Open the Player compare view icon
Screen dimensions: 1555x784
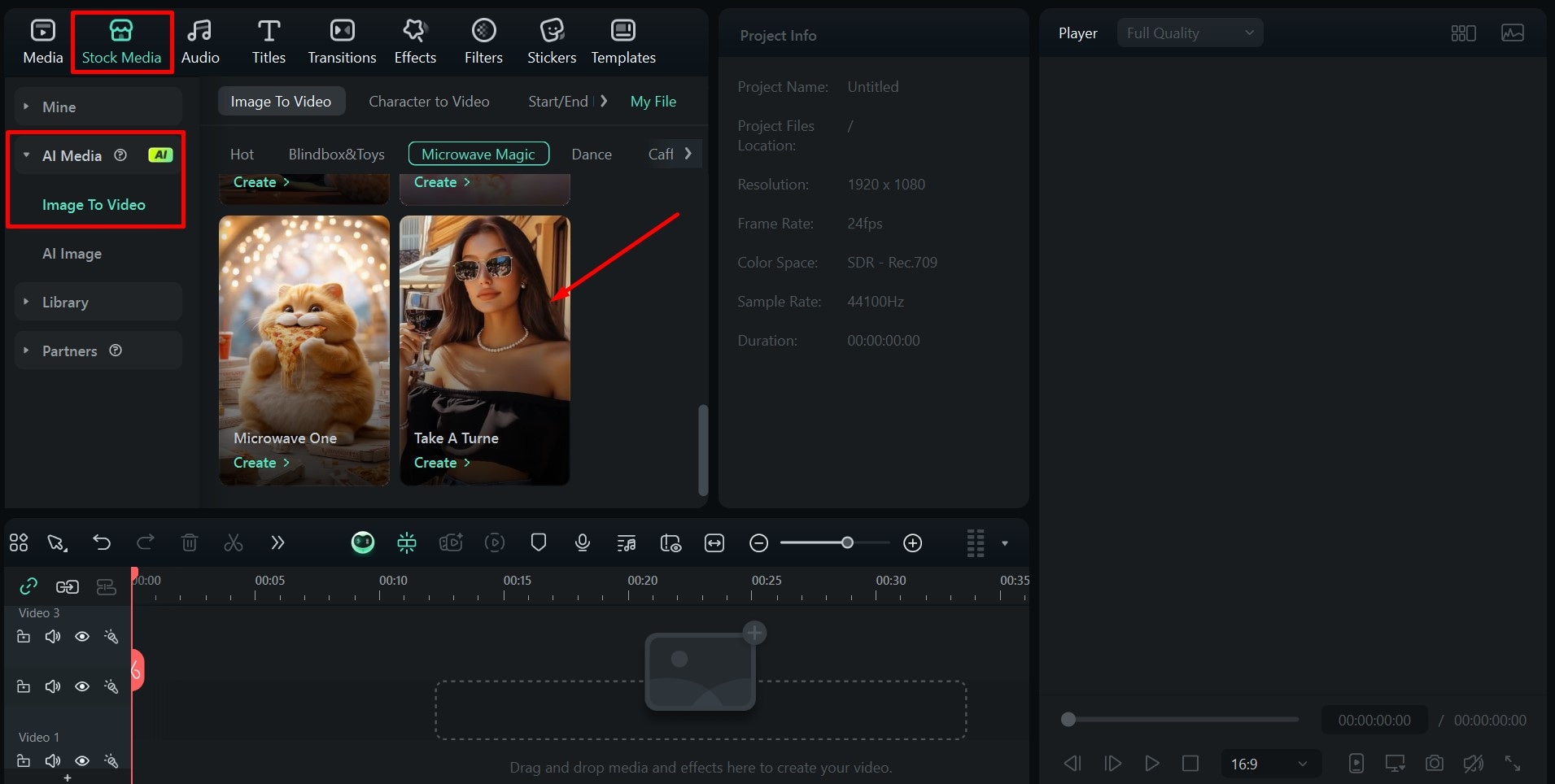[1463, 33]
